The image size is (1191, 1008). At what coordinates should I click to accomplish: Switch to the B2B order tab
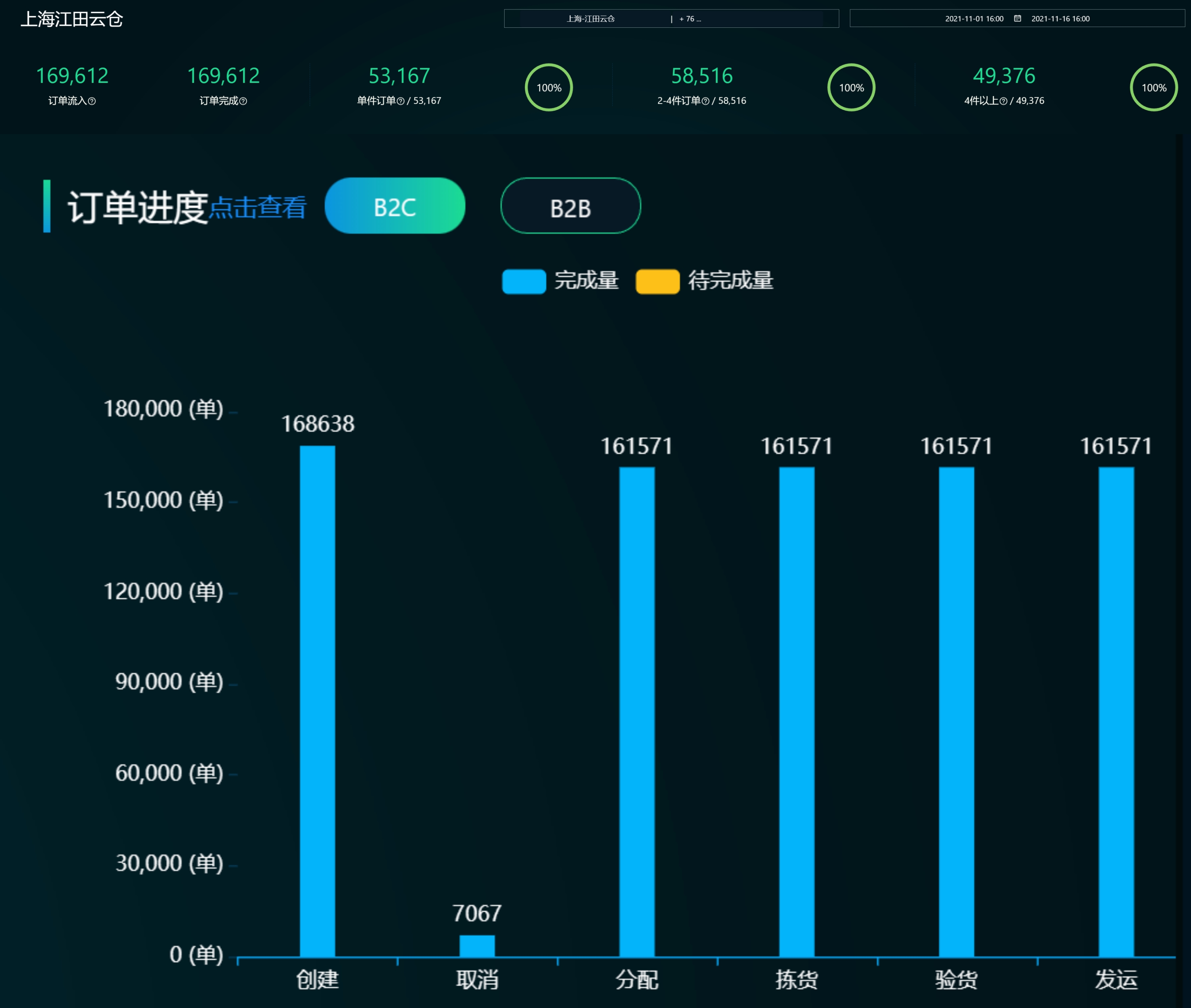[x=570, y=206]
